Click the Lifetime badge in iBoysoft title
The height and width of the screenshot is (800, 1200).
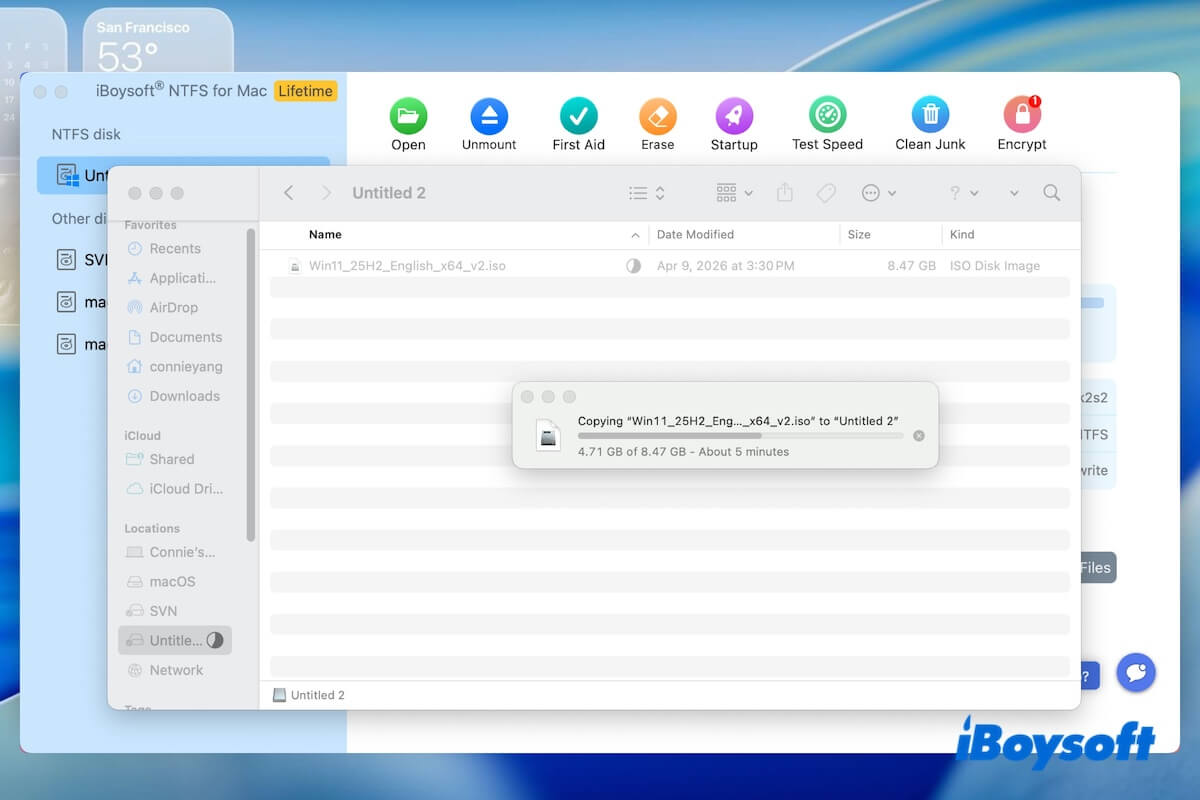pos(305,91)
